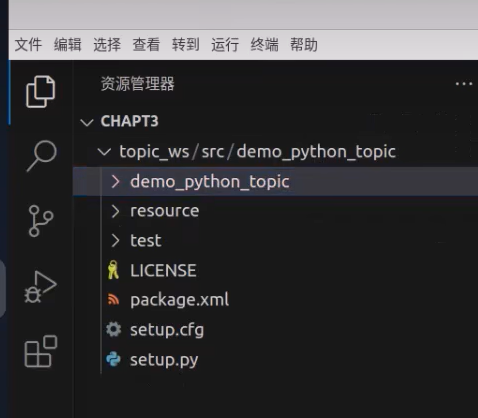Open the Explorer view in activity bar
The height and width of the screenshot is (418, 478).
tap(40, 92)
